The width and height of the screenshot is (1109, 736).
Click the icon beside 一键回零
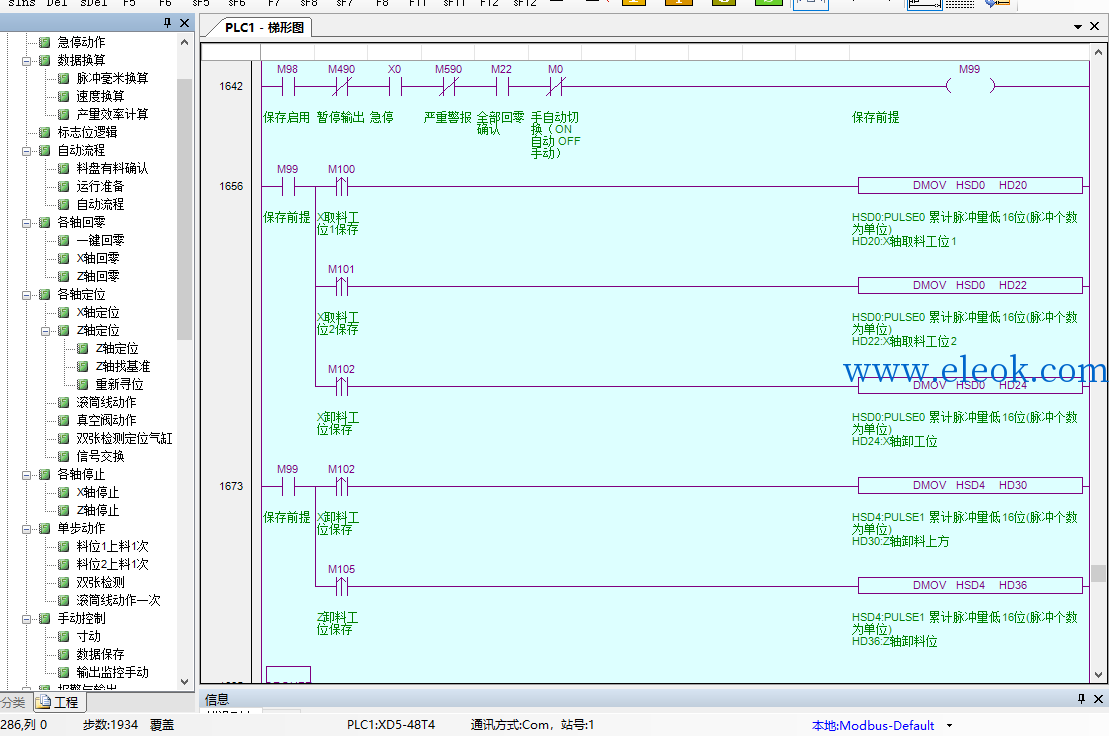[x=64, y=240]
